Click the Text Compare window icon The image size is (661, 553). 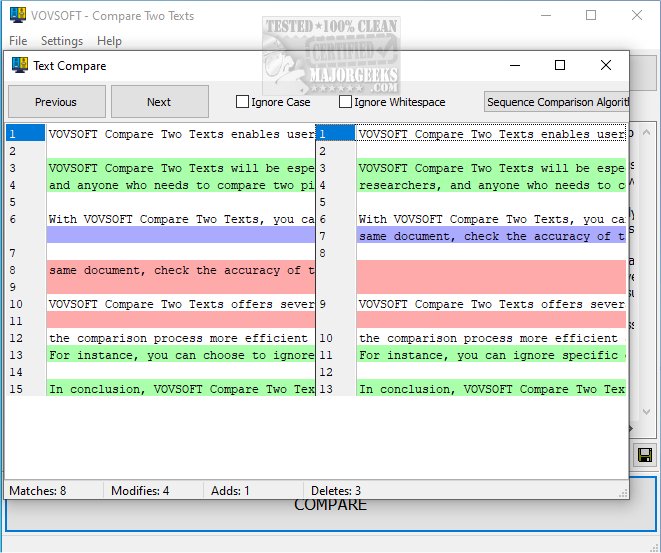pos(20,65)
